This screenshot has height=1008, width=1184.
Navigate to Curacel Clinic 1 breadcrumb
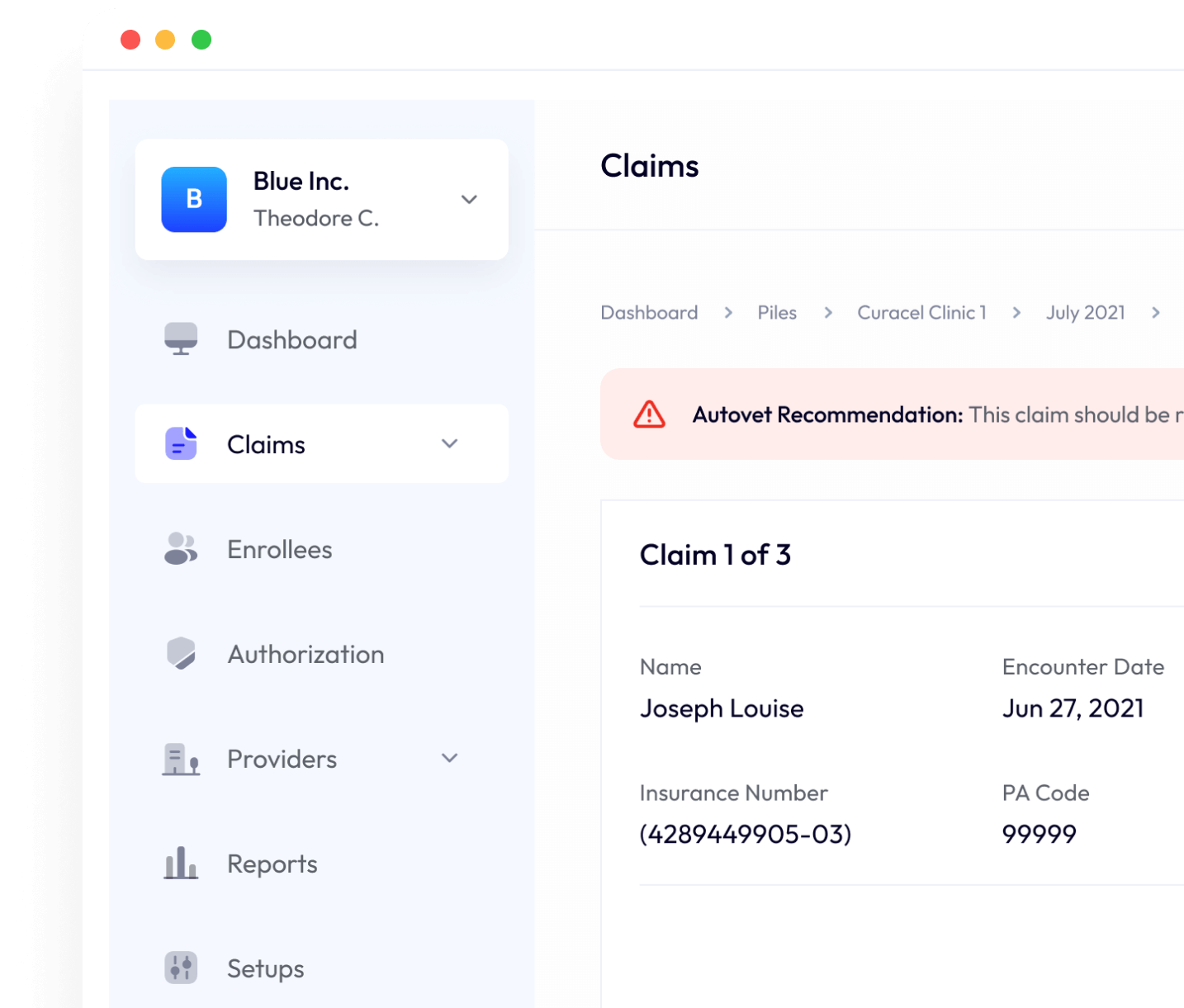tap(921, 312)
